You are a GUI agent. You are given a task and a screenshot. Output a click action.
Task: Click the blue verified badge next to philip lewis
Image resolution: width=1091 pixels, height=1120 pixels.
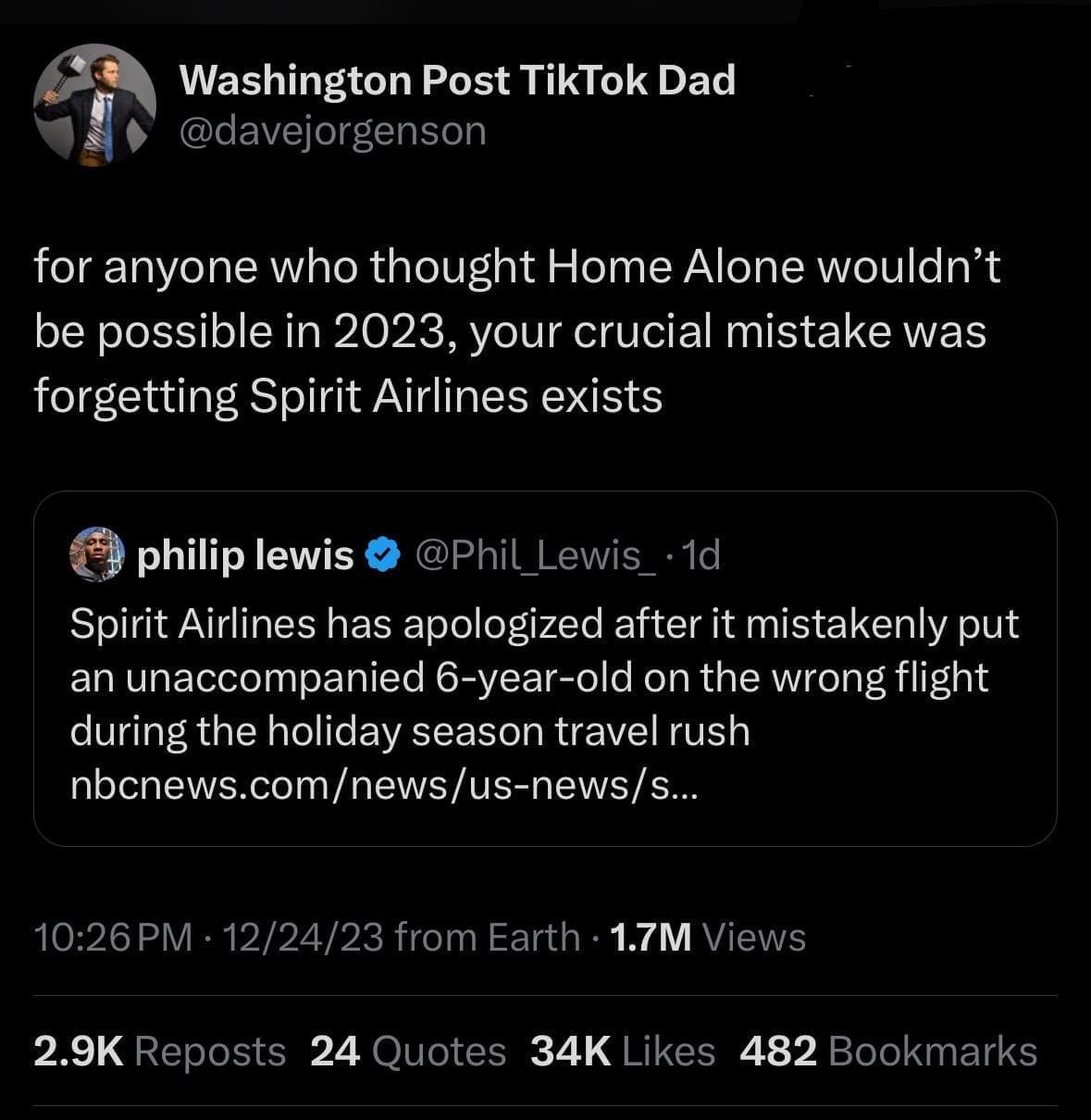382,555
